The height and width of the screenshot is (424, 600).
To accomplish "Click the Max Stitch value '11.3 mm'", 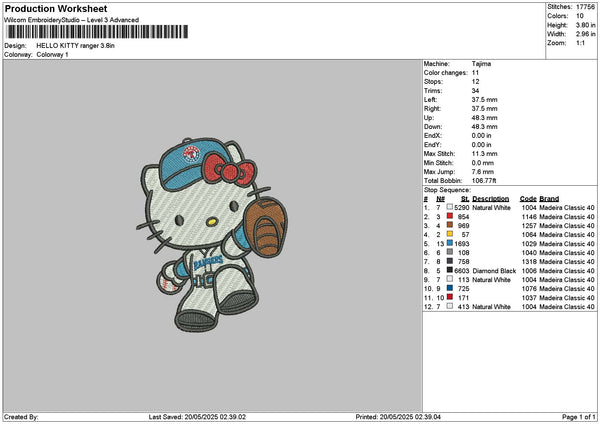I will tap(484, 154).
